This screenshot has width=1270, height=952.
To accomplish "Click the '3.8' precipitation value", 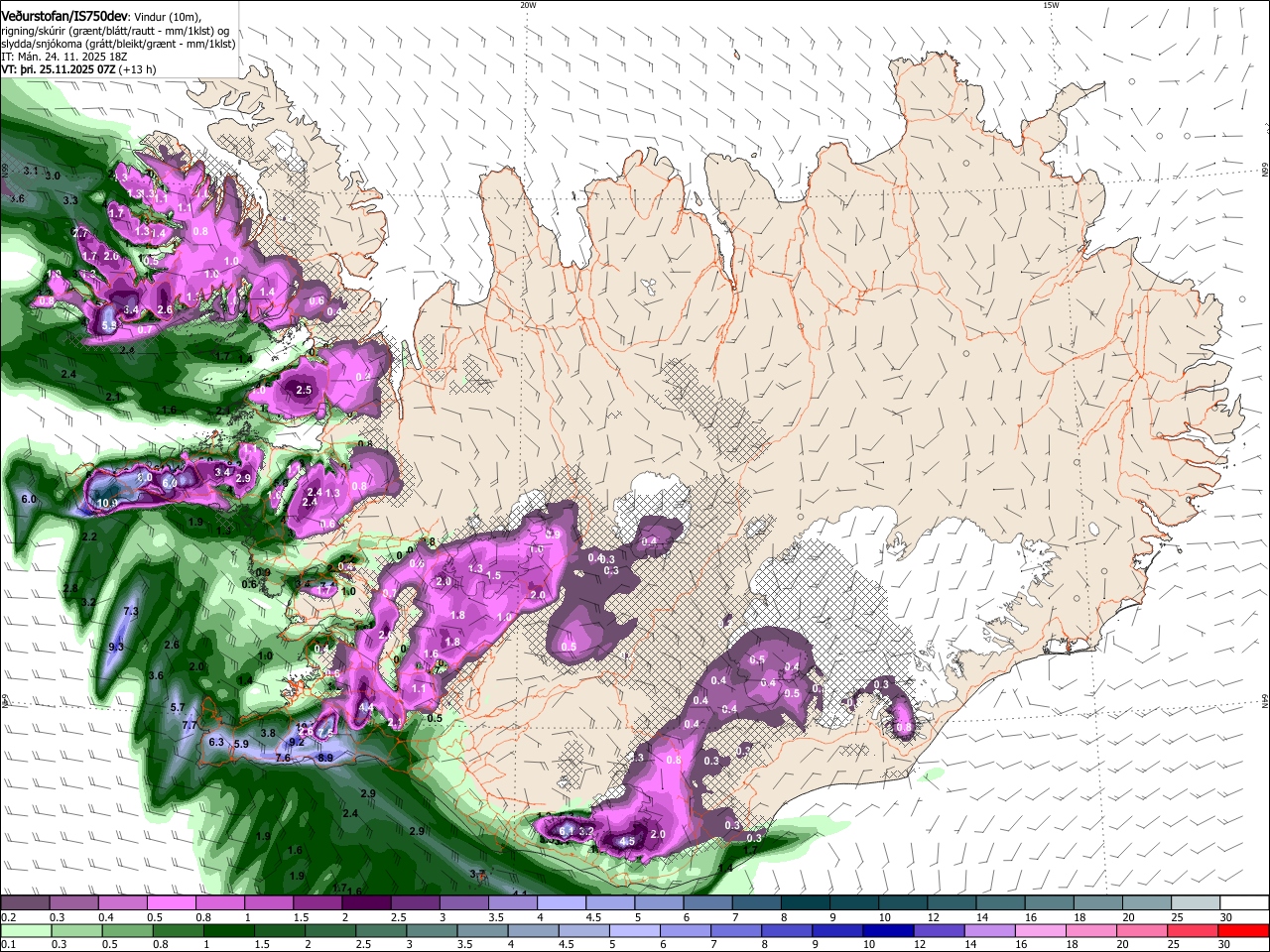I will click(x=268, y=733).
